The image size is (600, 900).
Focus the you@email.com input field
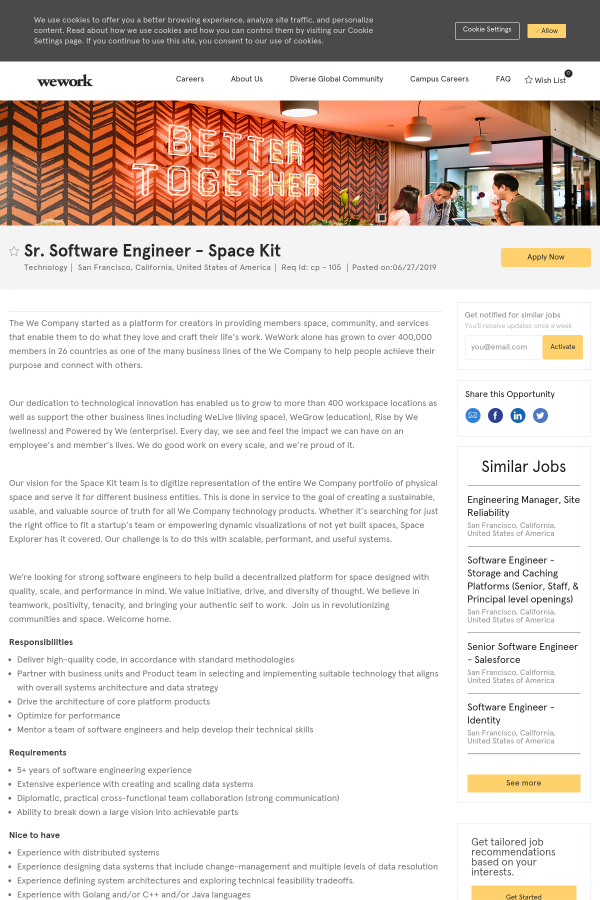504,347
